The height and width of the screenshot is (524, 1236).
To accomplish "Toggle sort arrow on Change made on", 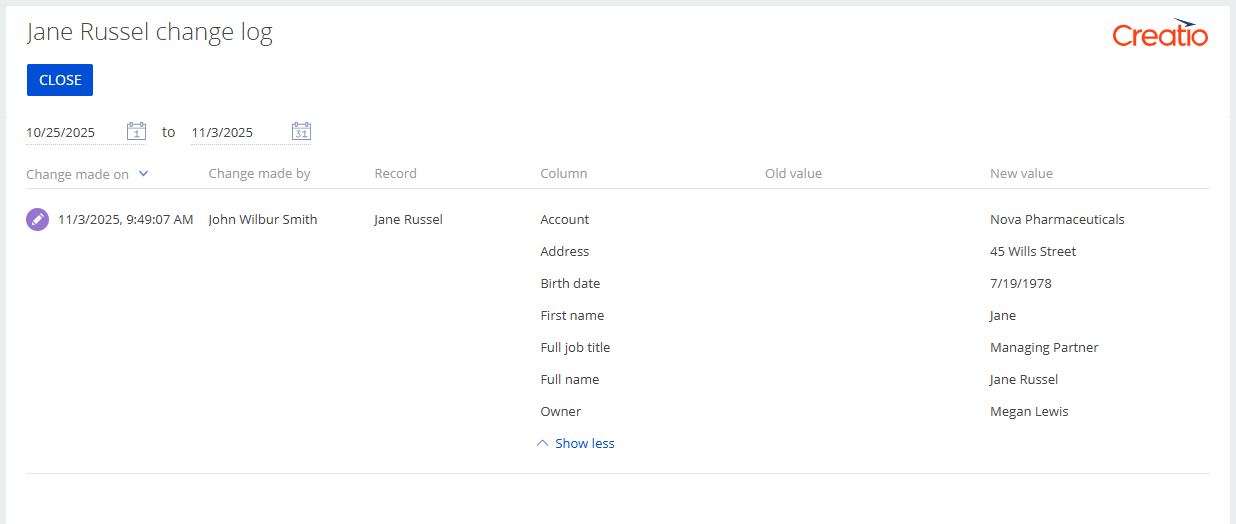I will pyautogui.click(x=143, y=173).
